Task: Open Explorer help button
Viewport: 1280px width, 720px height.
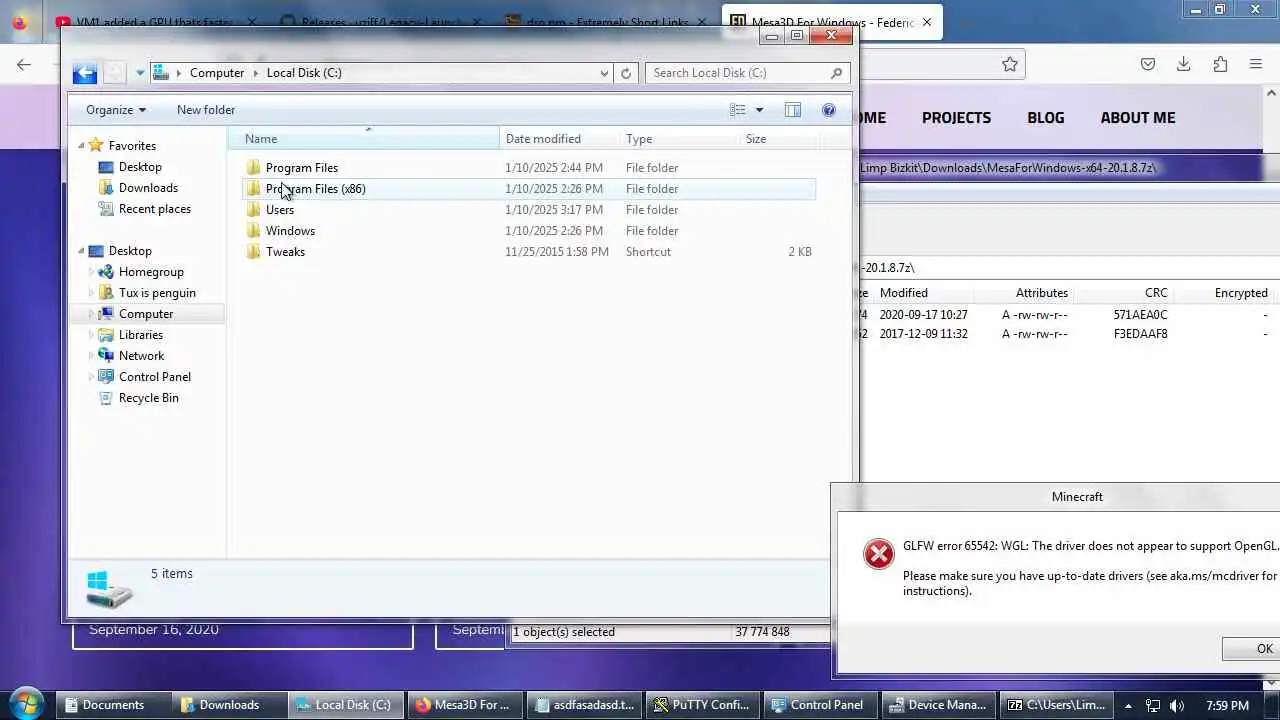Action: pyautogui.click(x=829, y=110)
